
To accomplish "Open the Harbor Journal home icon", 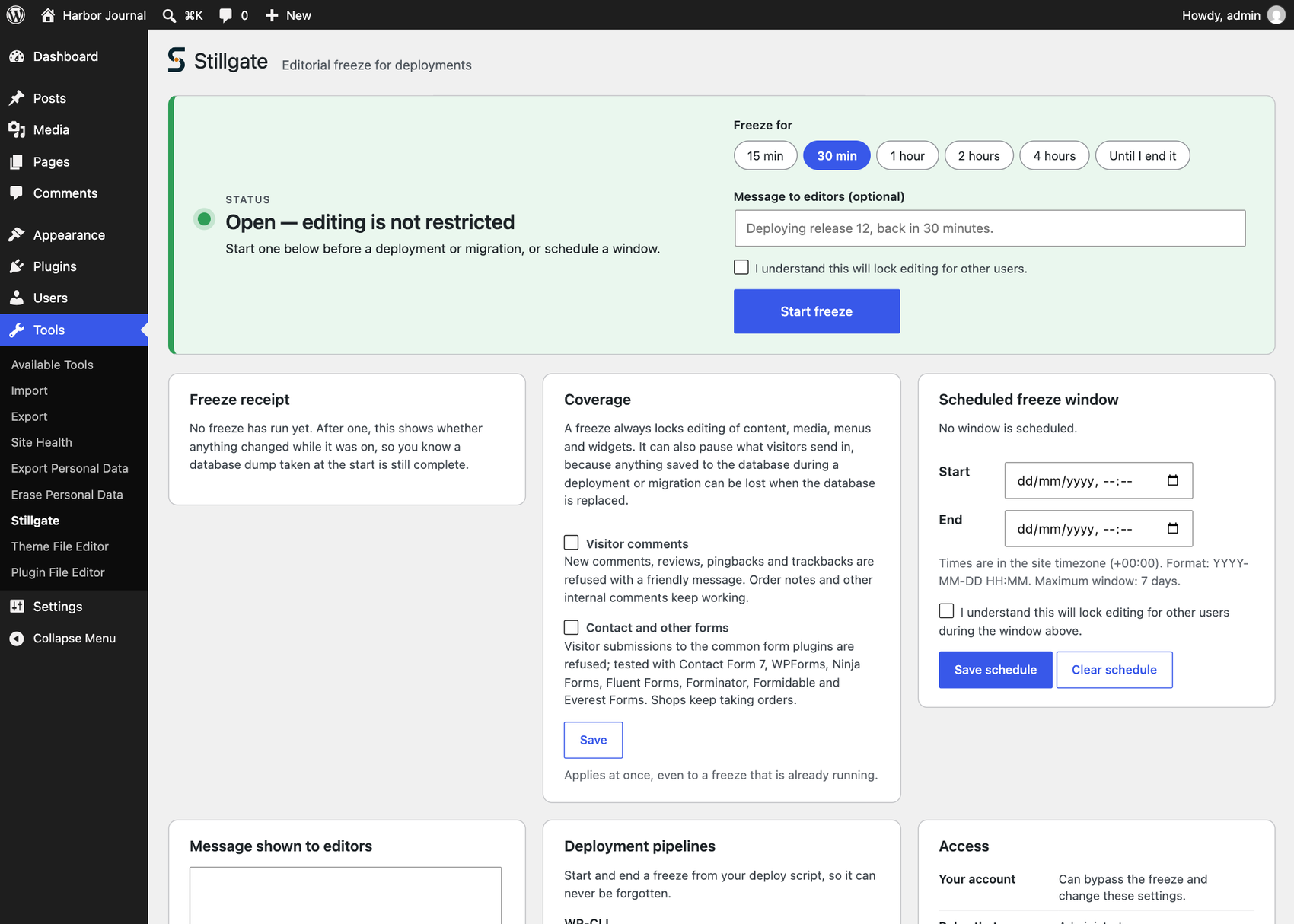I will click(x=48, y=15).
